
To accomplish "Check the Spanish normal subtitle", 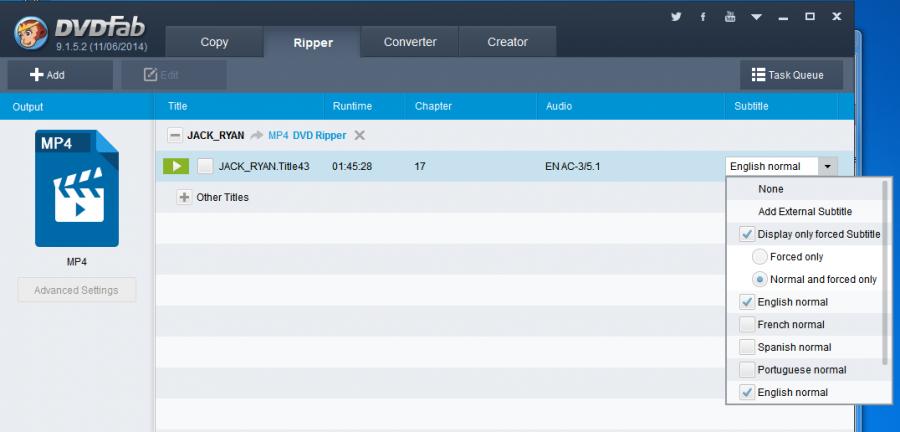I will [747, 347].
